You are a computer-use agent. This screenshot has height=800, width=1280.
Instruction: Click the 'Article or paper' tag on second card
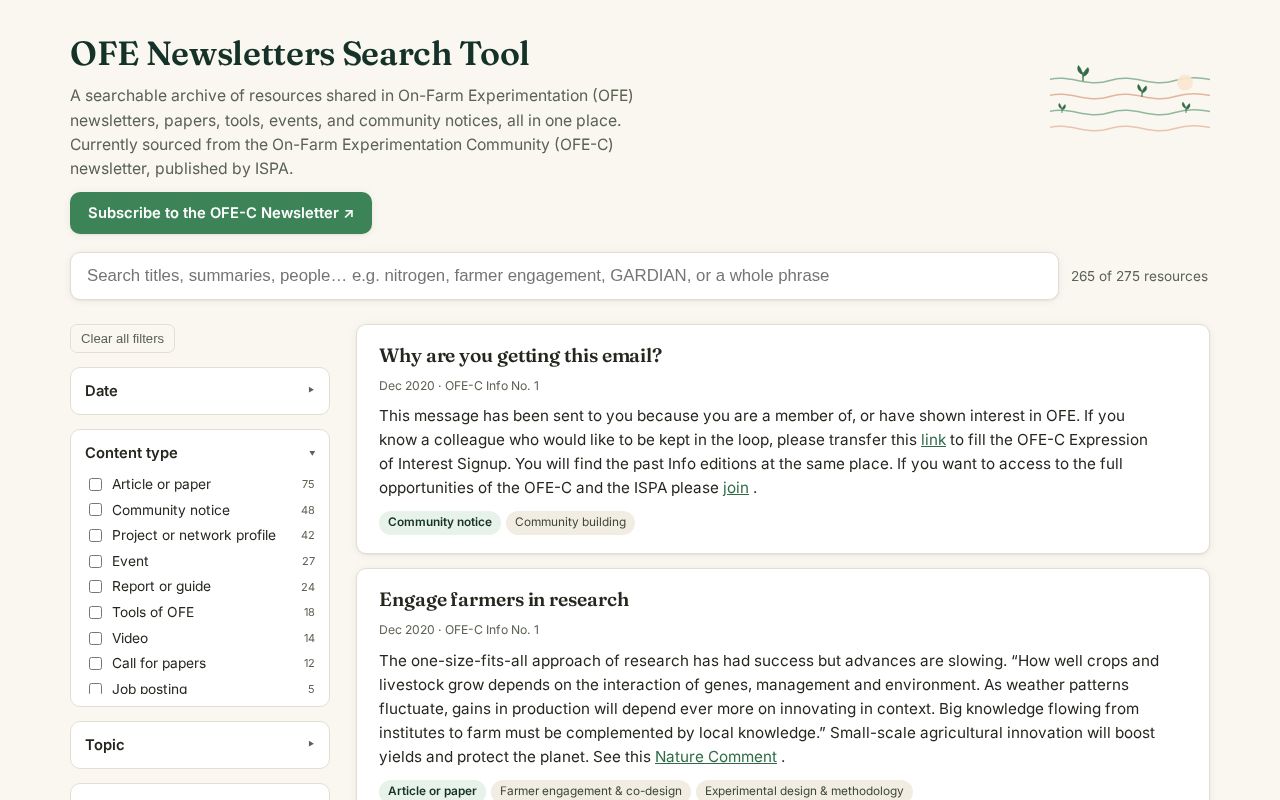point(432,791)
